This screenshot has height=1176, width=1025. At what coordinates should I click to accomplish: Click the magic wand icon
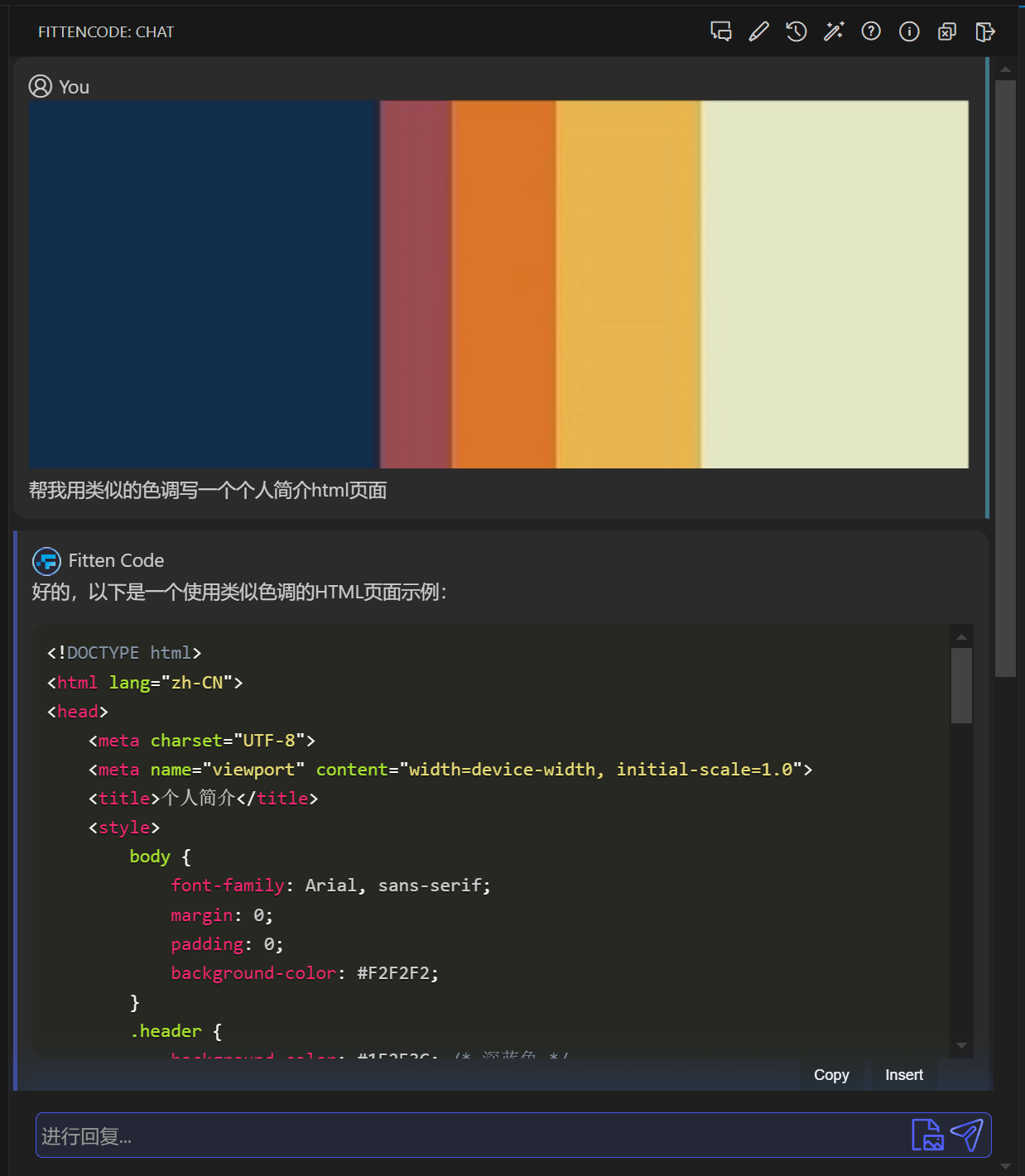pyautogui.click(x=834, y=31)
